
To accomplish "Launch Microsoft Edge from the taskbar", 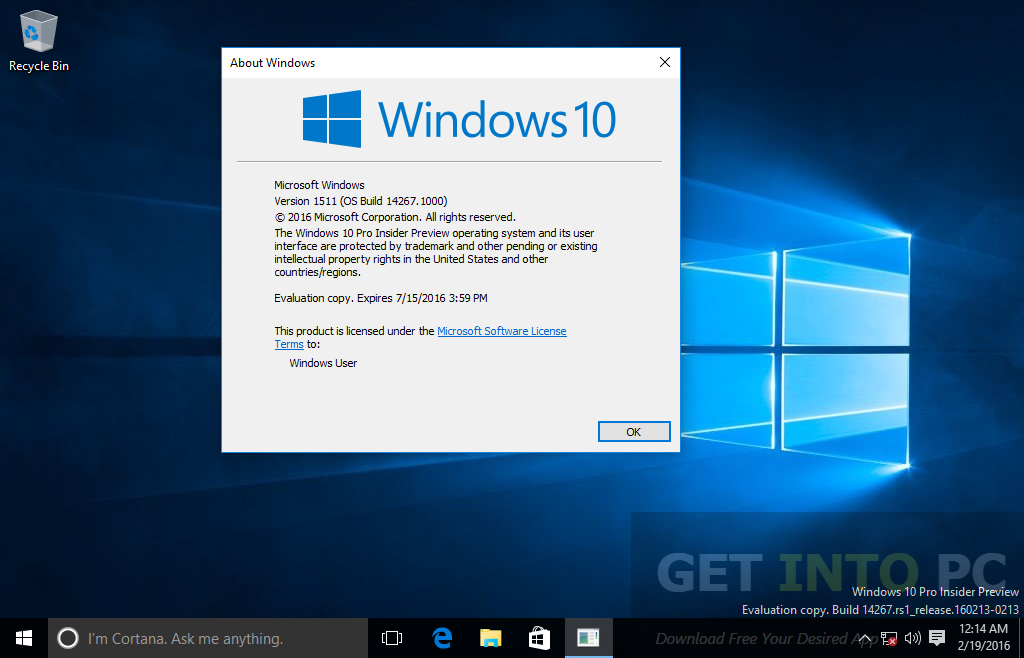I will pos(442,638).
